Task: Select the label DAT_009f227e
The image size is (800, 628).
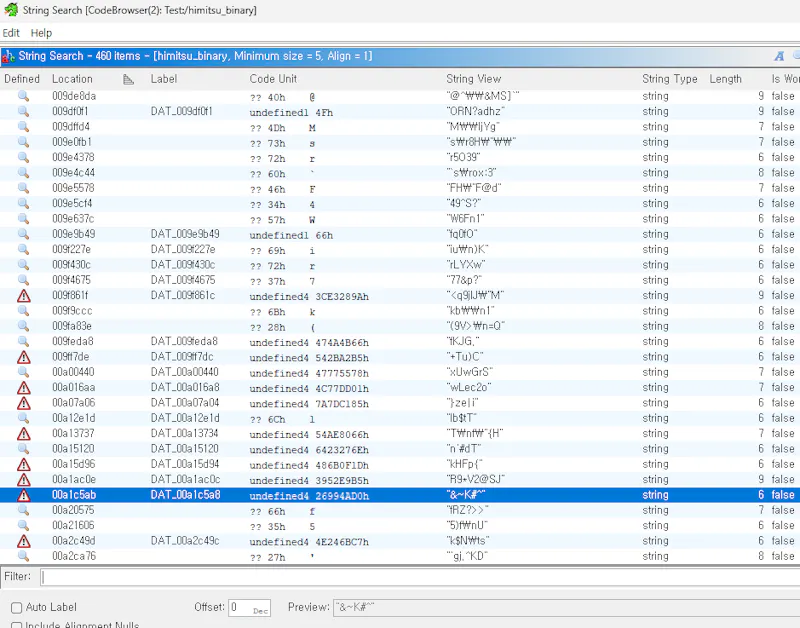Action: 183,249
